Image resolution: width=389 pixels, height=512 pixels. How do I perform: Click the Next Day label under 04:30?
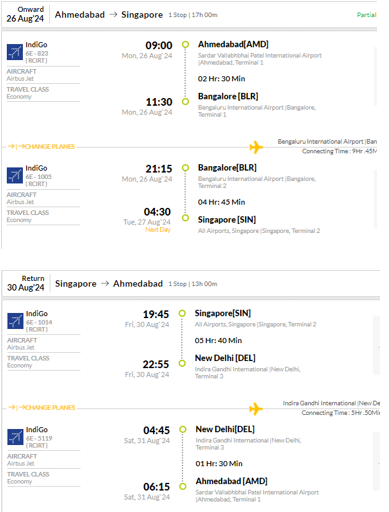click(158, 230)
